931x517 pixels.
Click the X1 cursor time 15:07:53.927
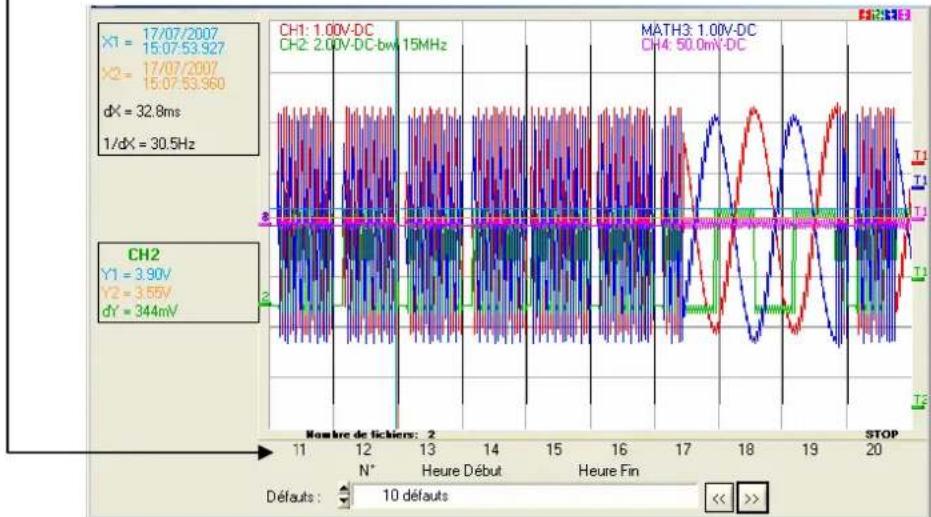tap(183, 49)
